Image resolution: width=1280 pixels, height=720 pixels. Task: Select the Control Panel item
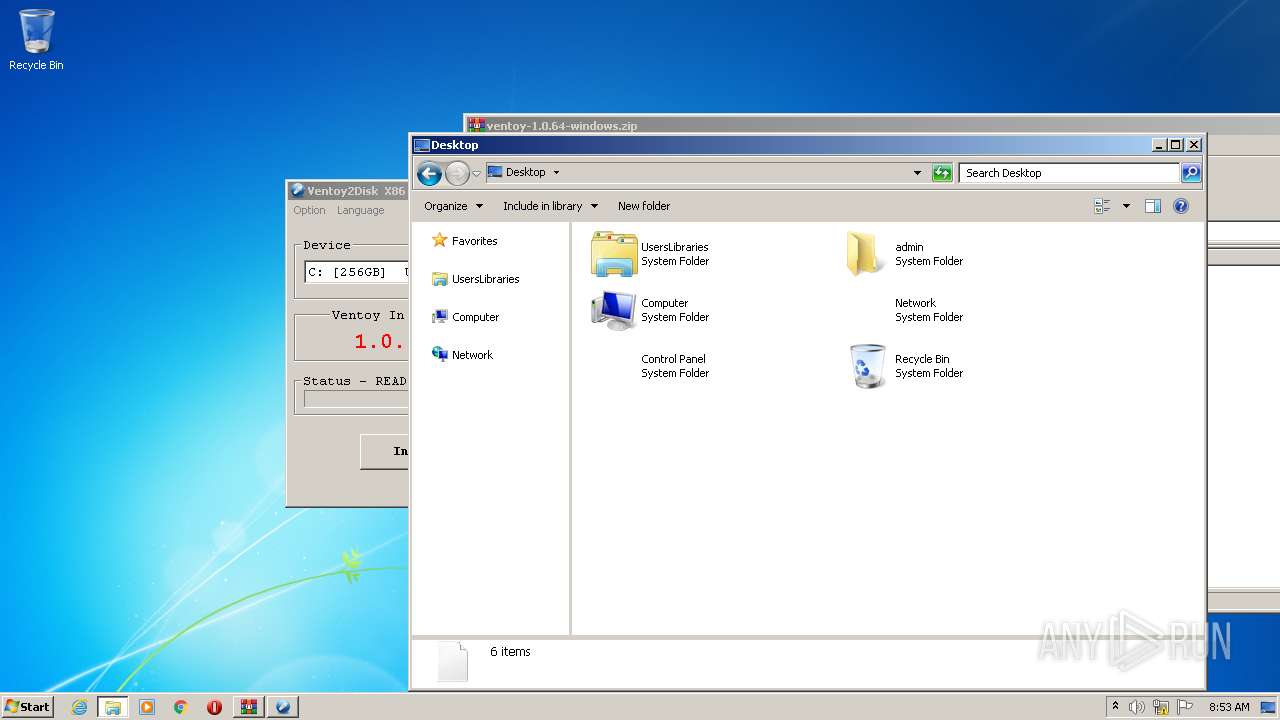pos(675,366)
